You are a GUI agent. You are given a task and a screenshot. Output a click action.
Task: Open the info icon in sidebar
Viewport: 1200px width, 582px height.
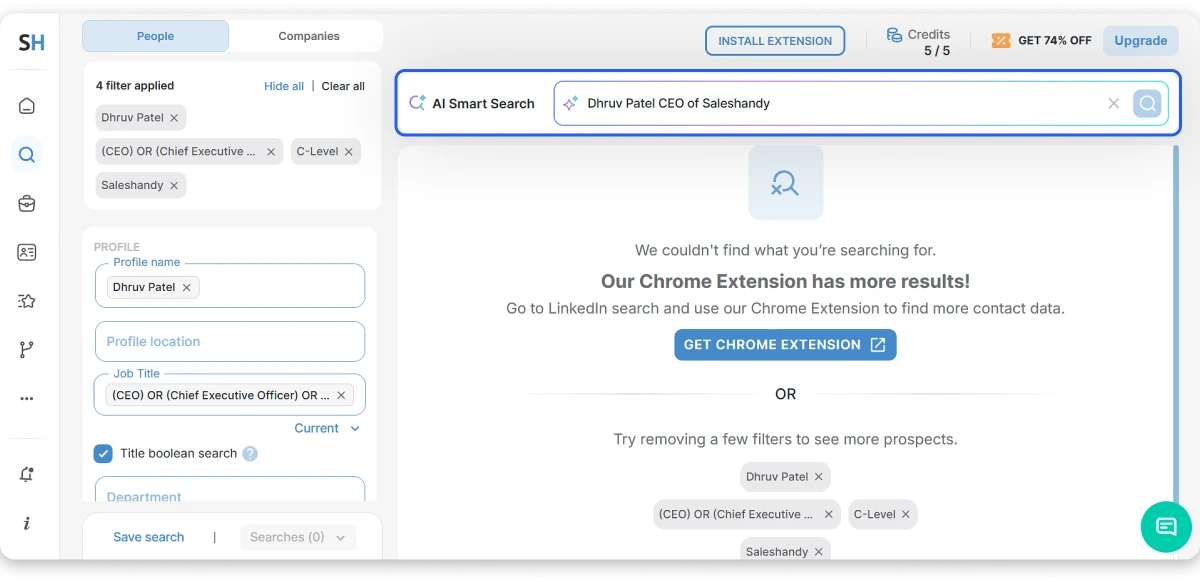coord(27,523)
